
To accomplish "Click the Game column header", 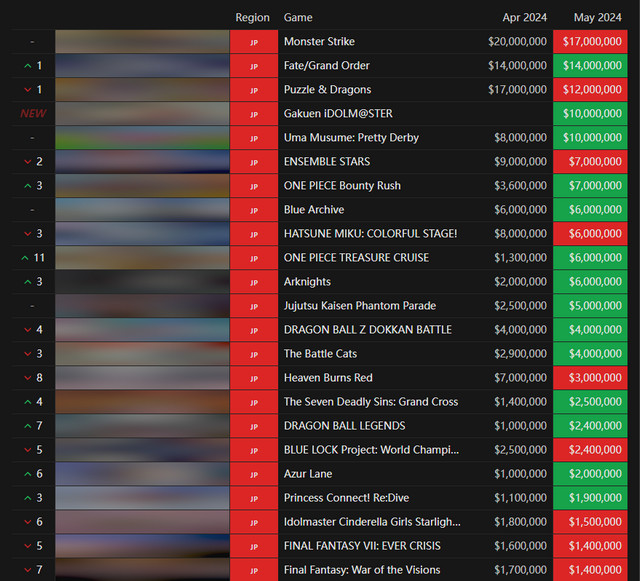I will point(298,18).
